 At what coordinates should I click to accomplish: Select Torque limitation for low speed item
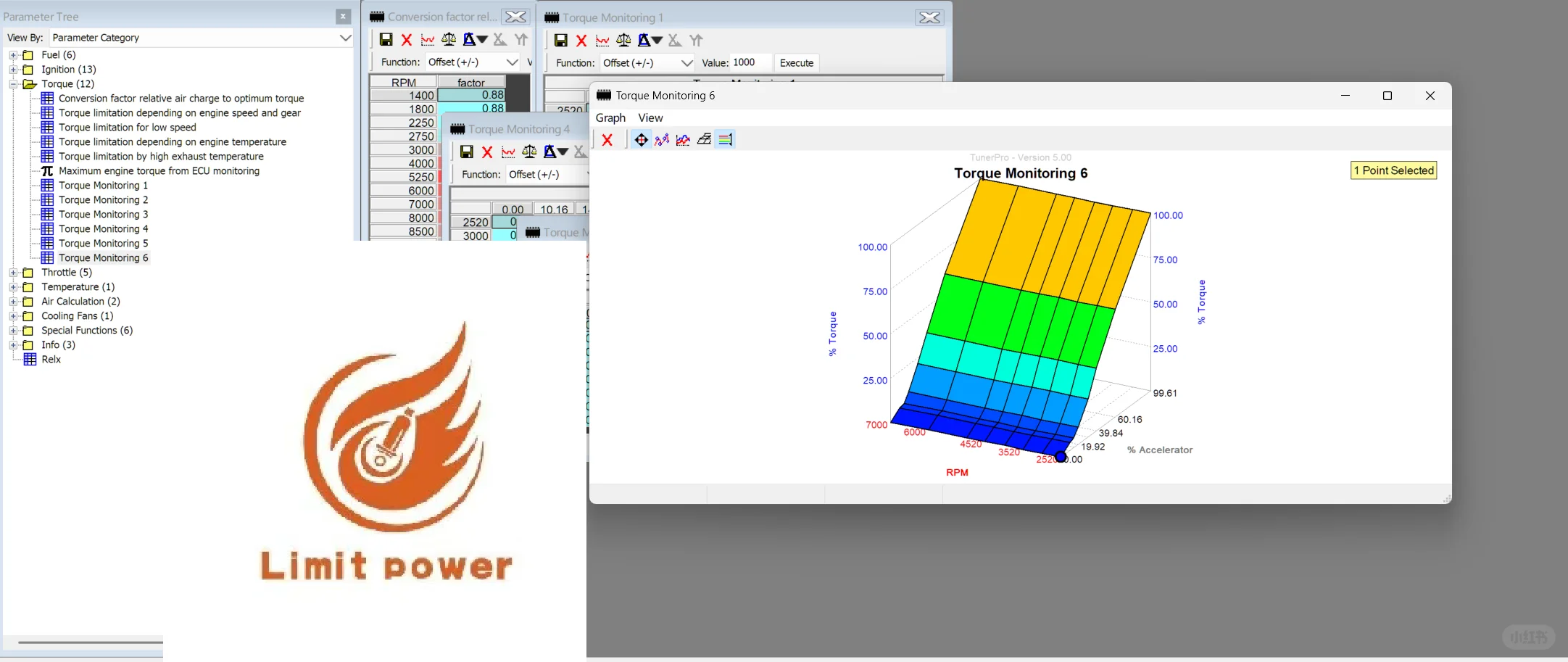pyautogui.click(x=128, y=128)
